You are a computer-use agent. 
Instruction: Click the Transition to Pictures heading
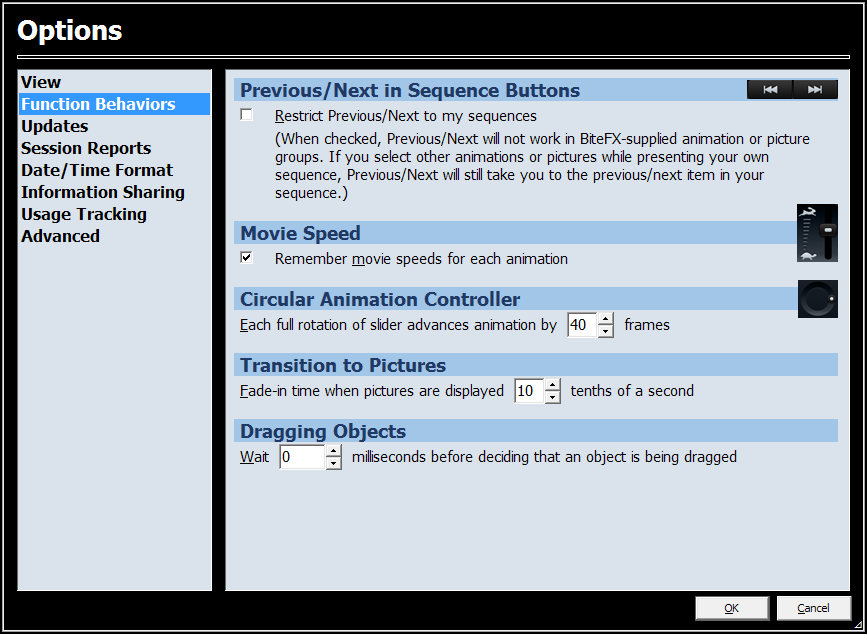[343, 365]
